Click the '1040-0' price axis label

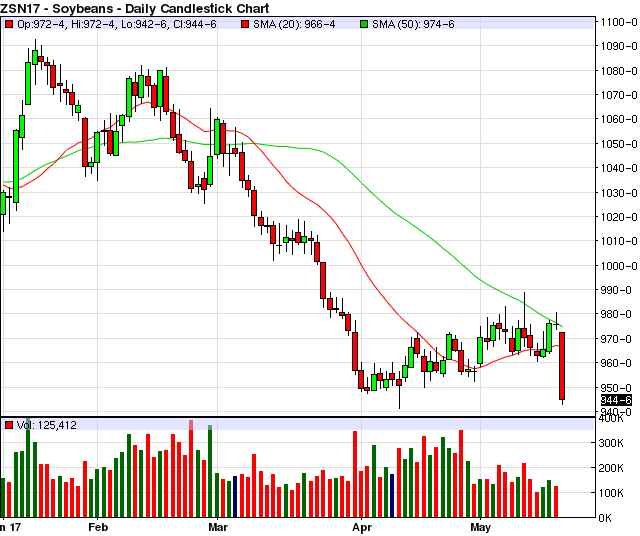618,168
